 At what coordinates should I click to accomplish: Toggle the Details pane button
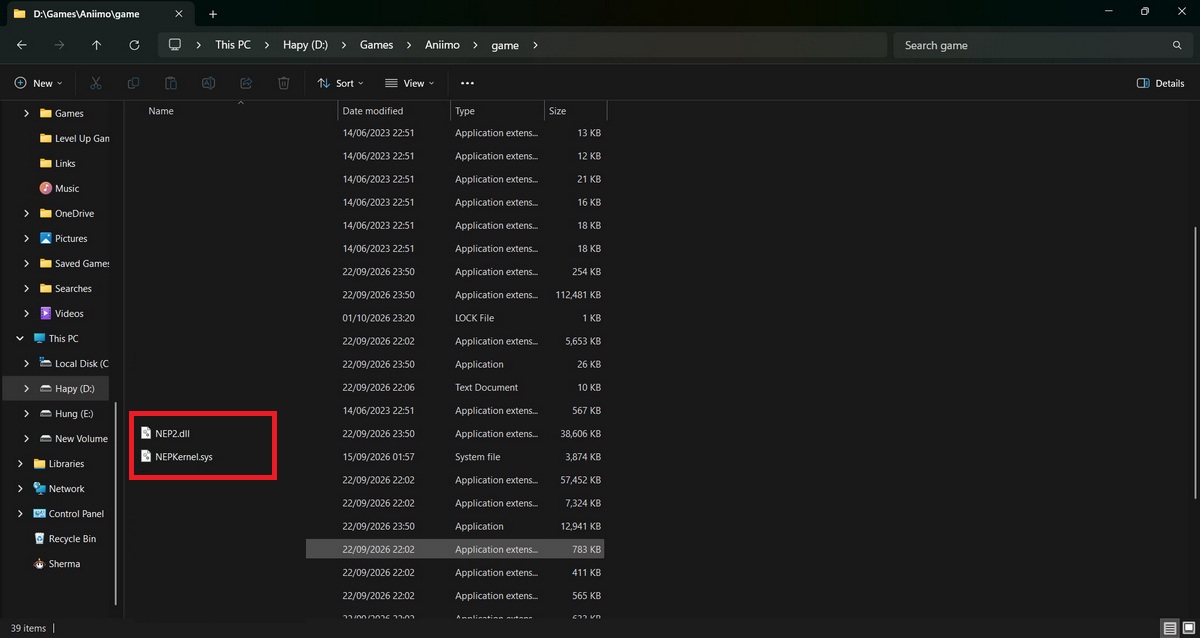(1161, 83)
